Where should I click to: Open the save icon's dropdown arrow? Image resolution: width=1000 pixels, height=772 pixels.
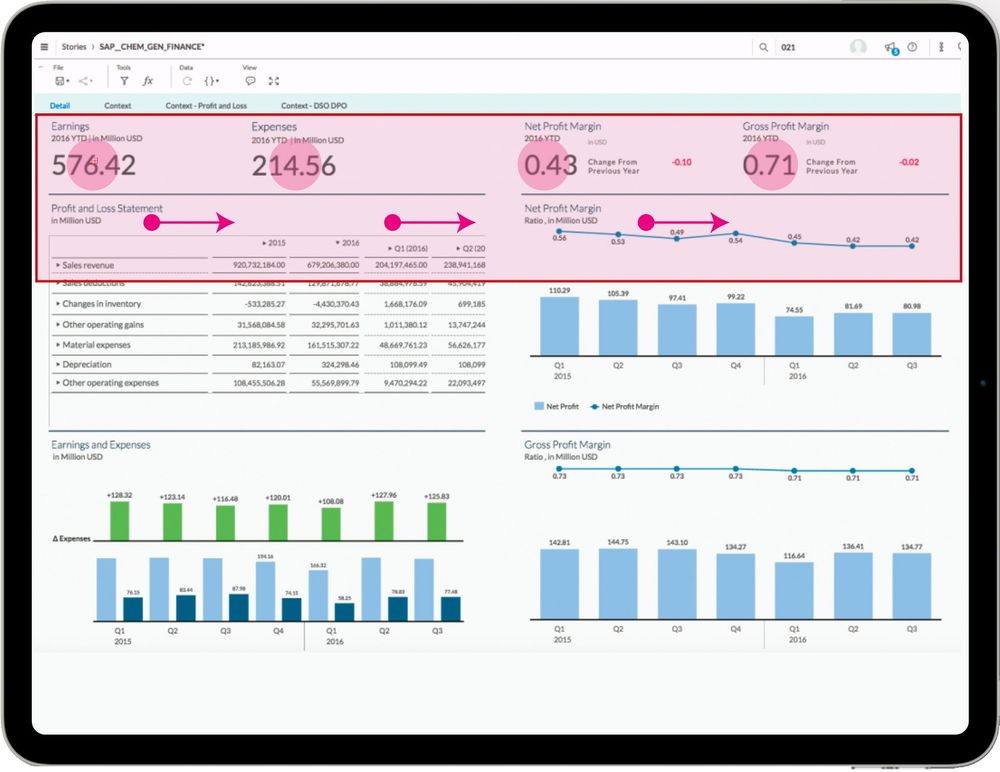[x=68, y=81]
